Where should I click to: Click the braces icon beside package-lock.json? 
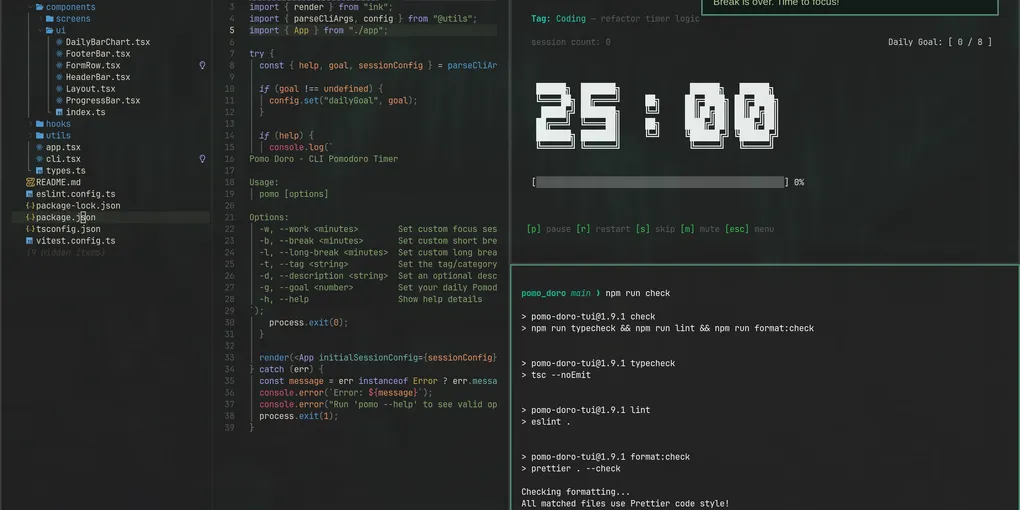pos(30,206)
